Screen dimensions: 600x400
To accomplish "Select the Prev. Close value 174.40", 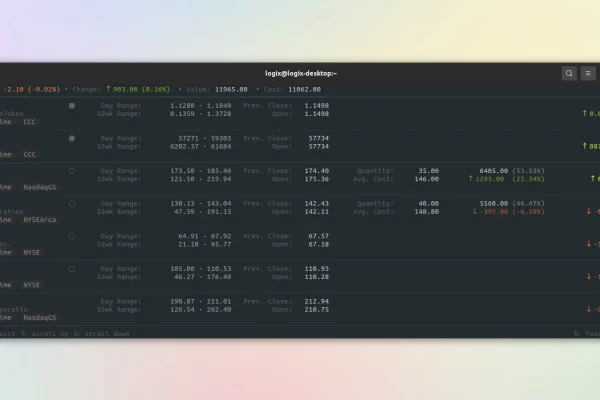I will click(x=316, y=171).
